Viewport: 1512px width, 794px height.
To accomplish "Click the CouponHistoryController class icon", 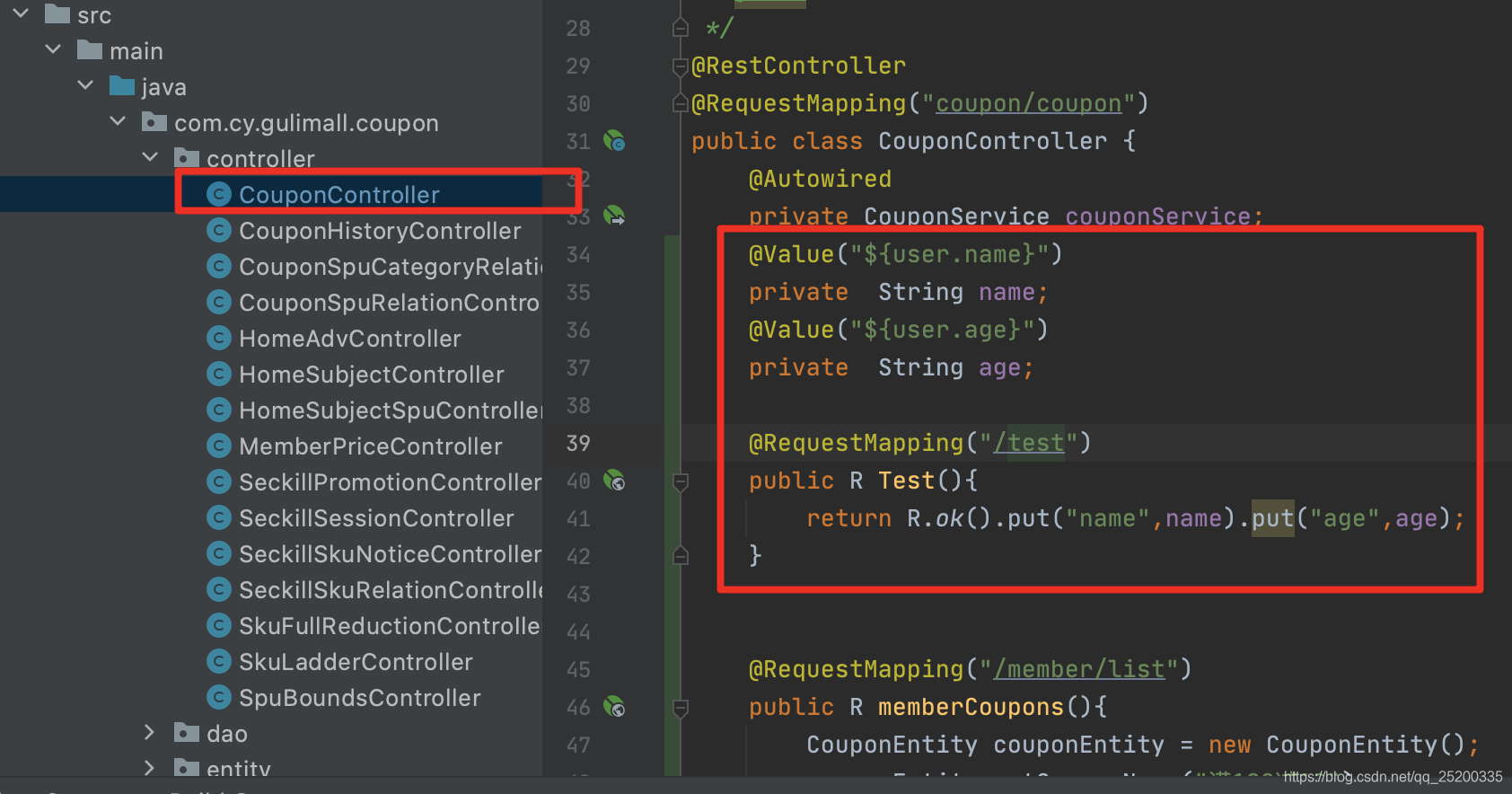I will click(219, 230).
